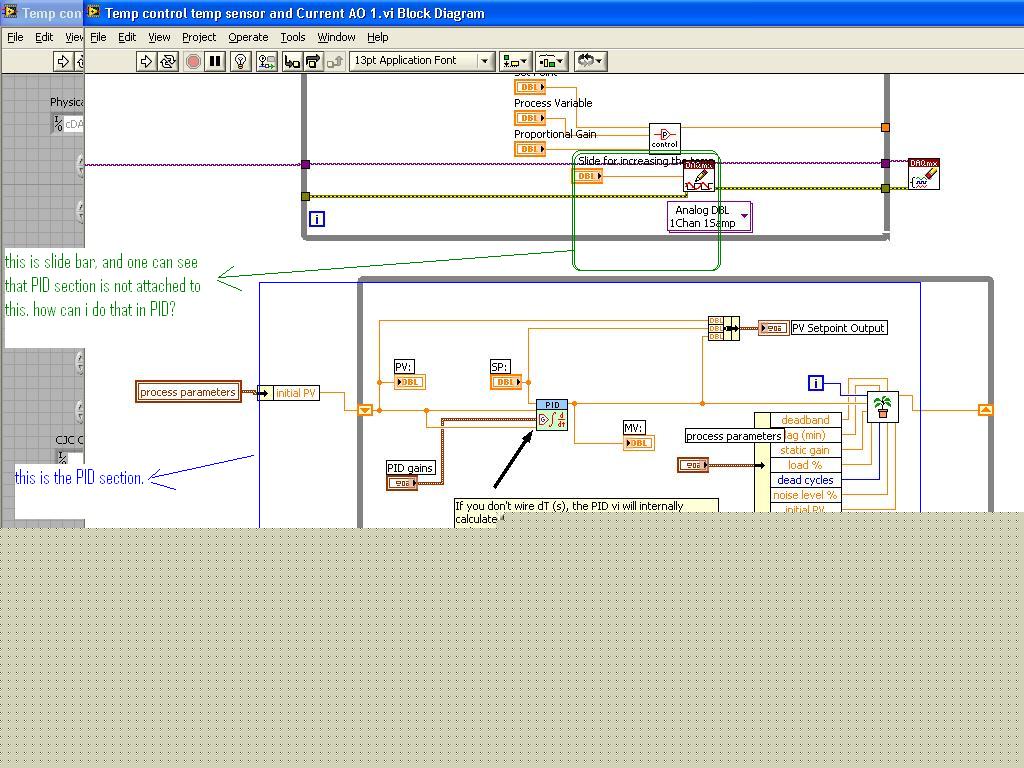Select the DAQmx Clear Task icon outside loop
Screen dimensions: 1024x768
click(923, 174)
